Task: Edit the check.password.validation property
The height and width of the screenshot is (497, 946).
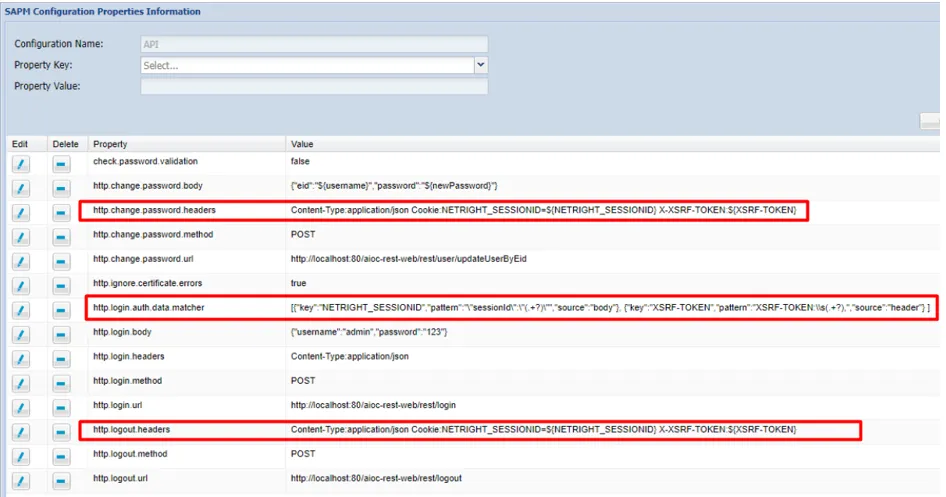Action: point(21,164)
